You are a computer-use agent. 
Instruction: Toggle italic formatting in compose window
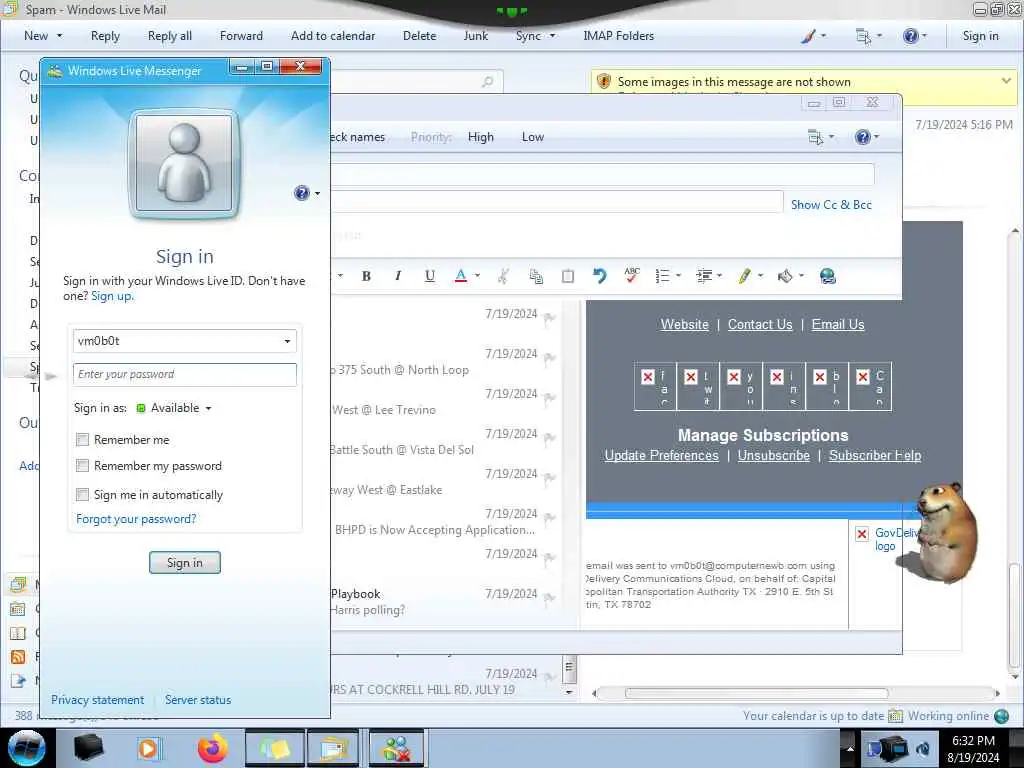pos(398,276)
